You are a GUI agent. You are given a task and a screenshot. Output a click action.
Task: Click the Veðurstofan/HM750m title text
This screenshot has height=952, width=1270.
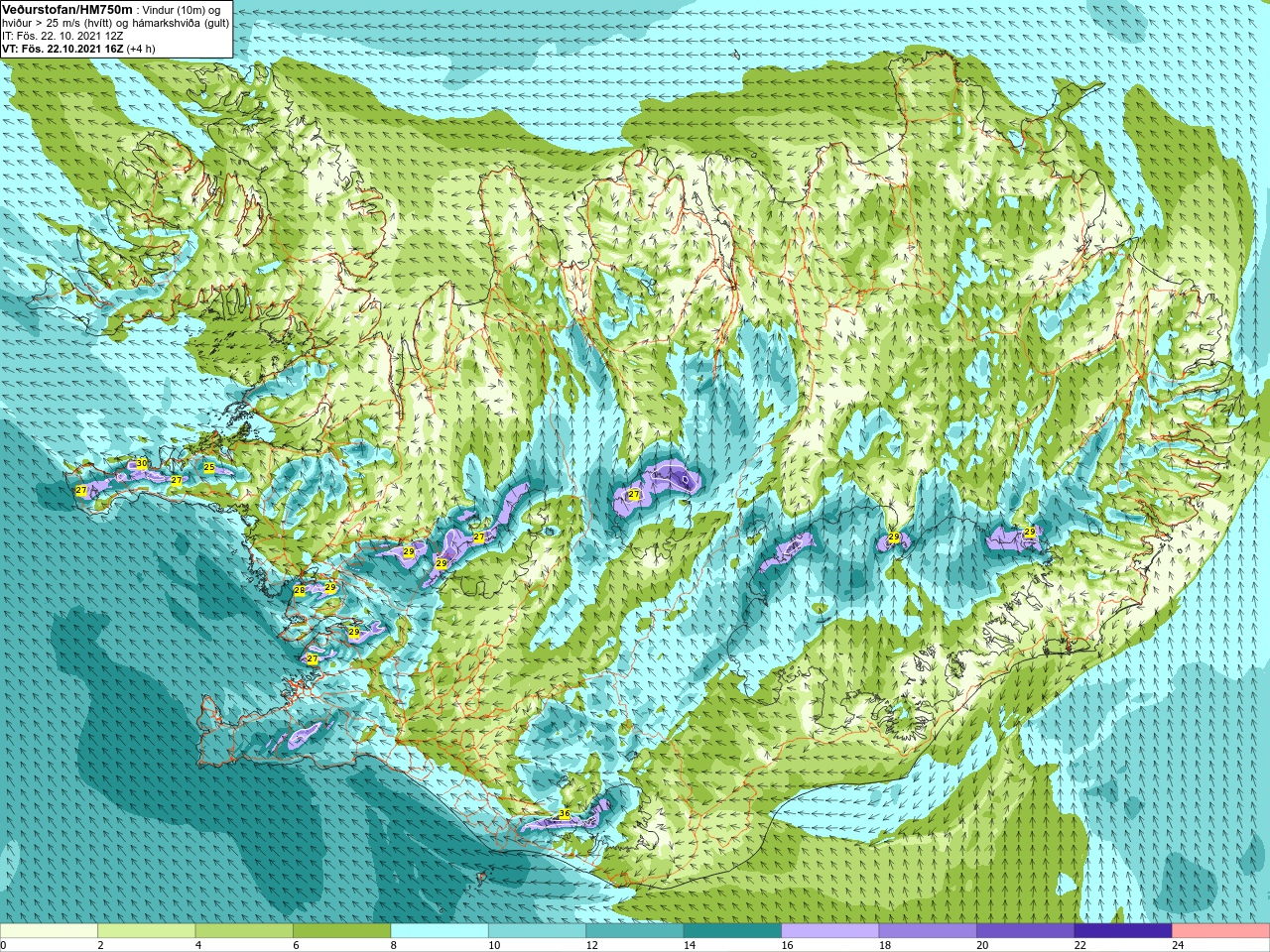click(67, 9)
